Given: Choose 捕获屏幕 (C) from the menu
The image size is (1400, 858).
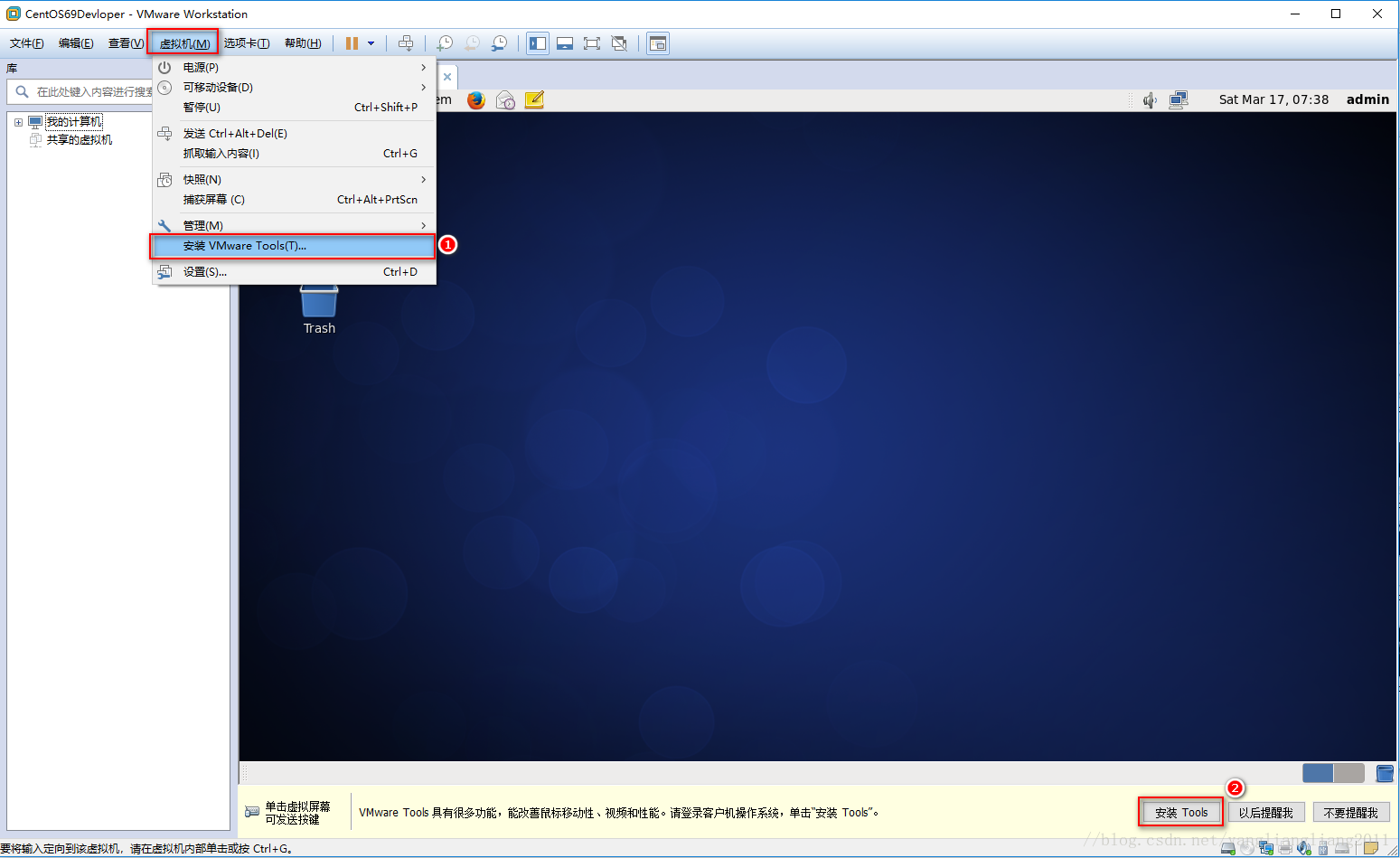Looking at the screenshot, I should (x=294, y=200).
